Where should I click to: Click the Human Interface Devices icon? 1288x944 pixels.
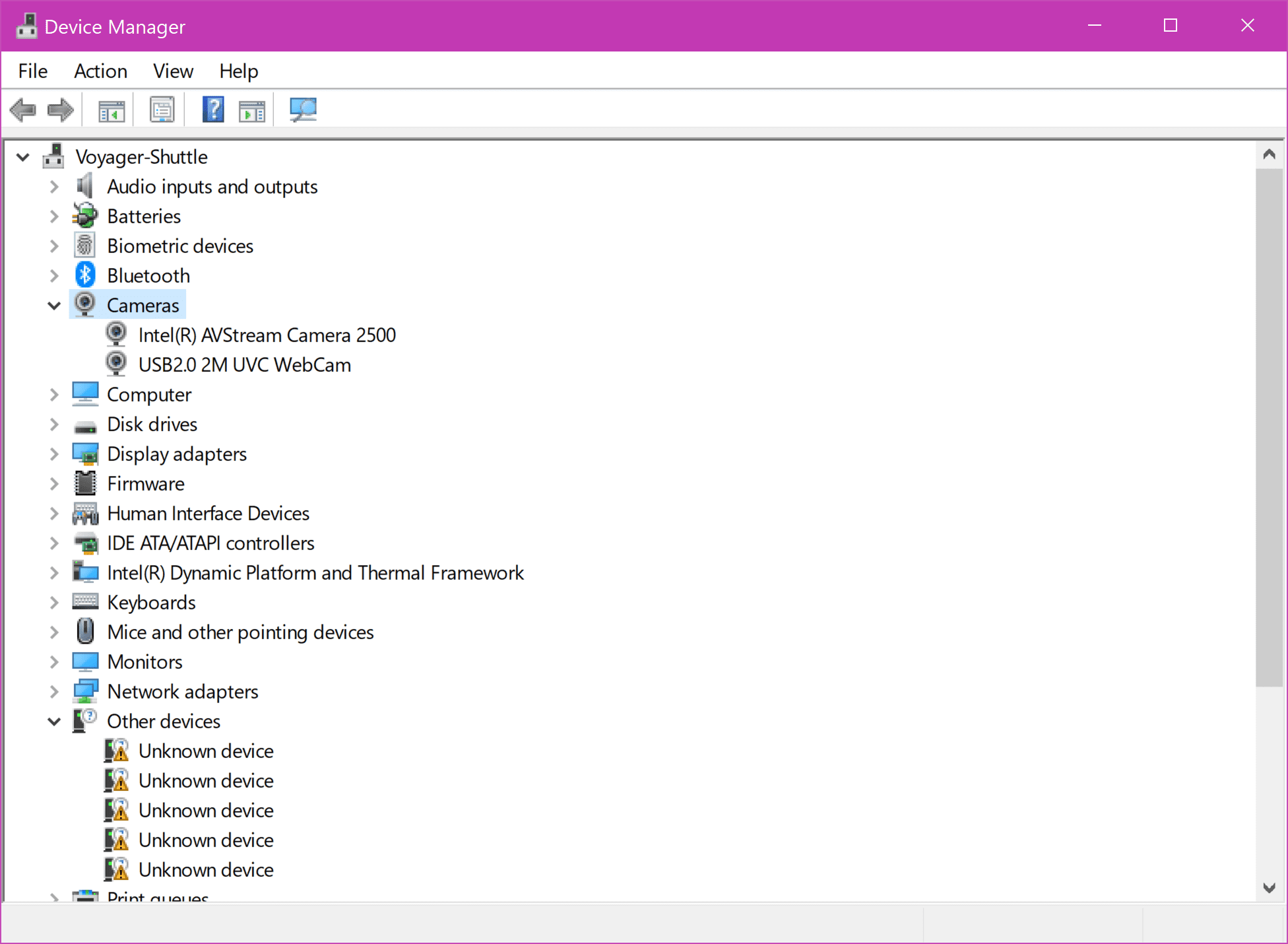(85, 514)
